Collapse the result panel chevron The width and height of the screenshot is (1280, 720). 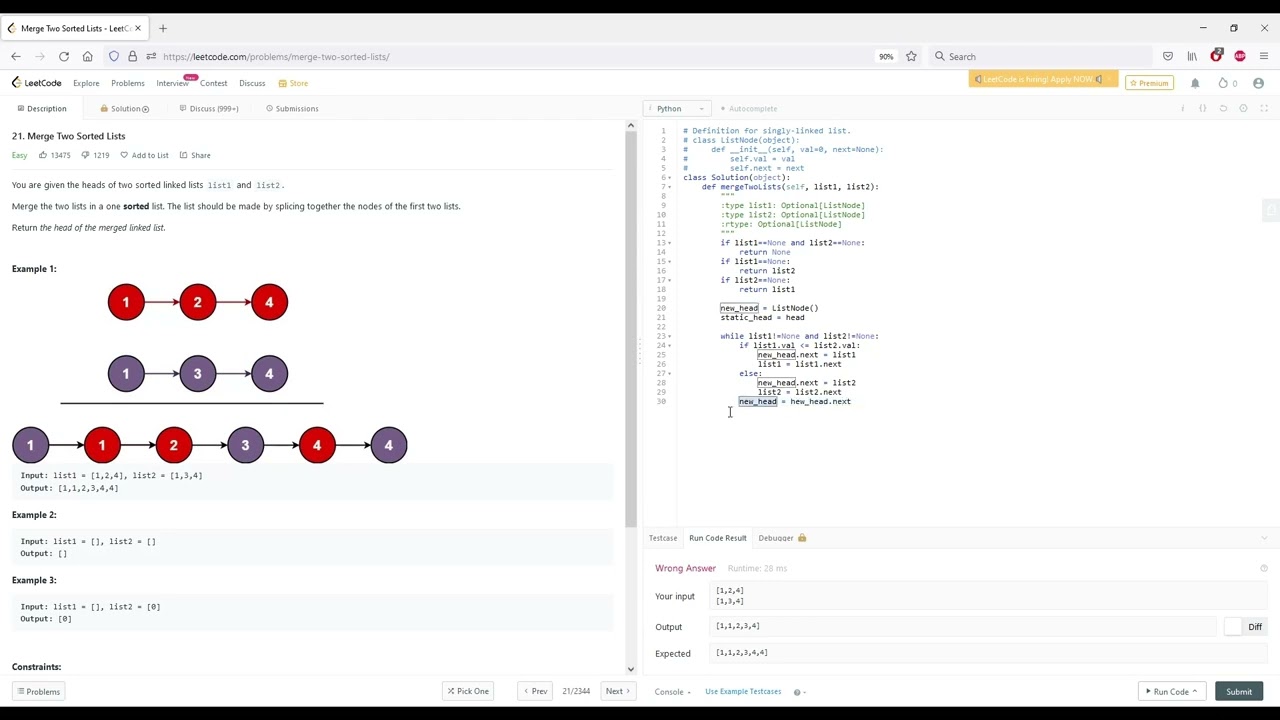pos(1264,538)
